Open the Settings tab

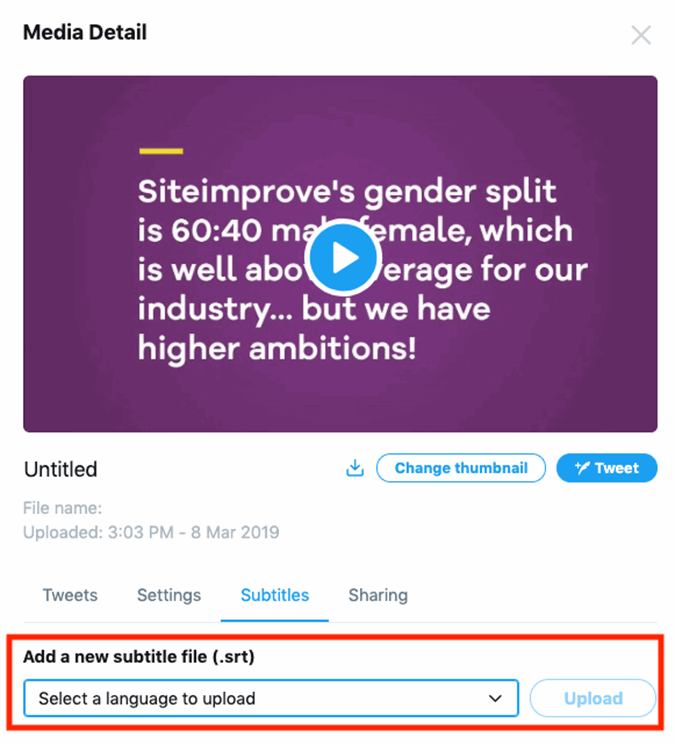coord(169,595)
